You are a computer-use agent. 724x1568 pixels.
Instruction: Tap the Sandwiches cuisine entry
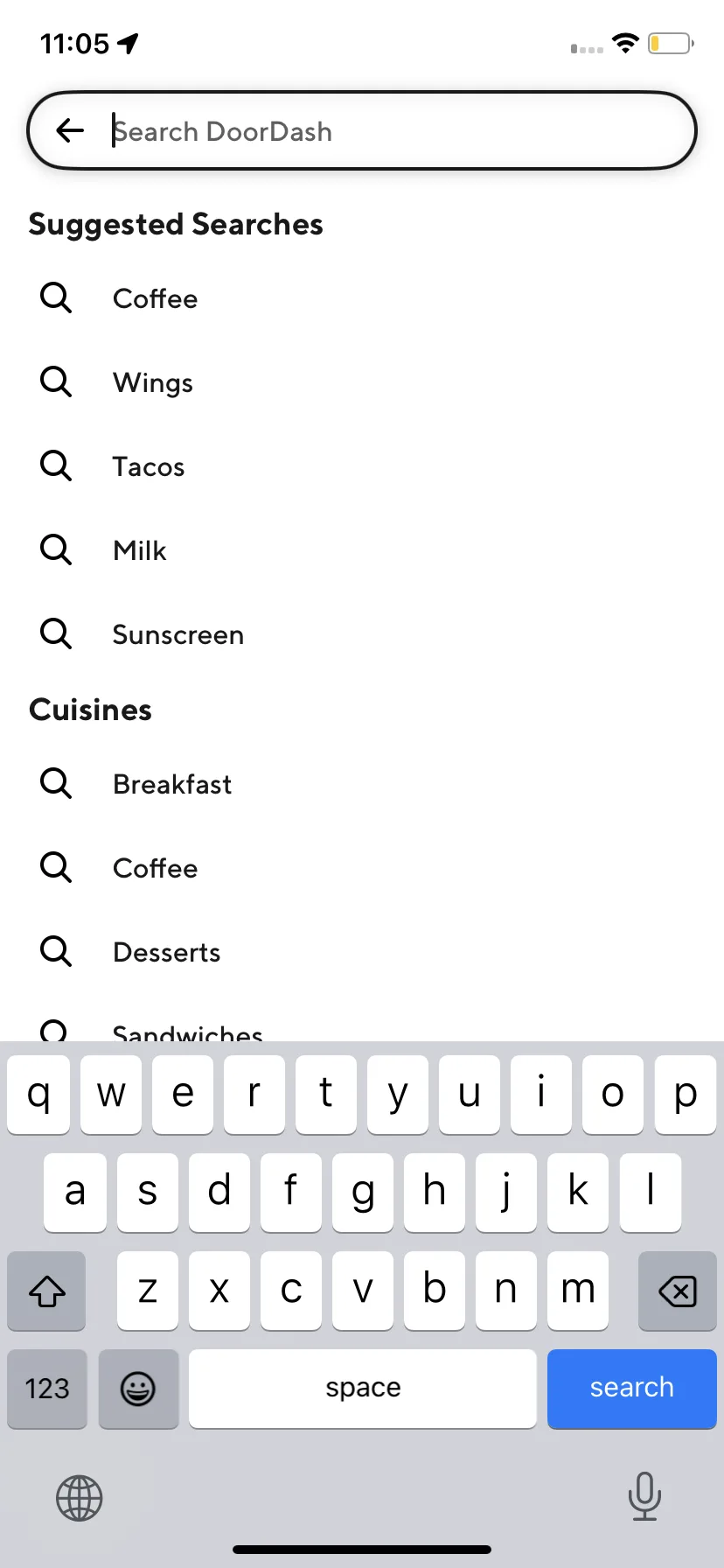(x=188, y=1032)
